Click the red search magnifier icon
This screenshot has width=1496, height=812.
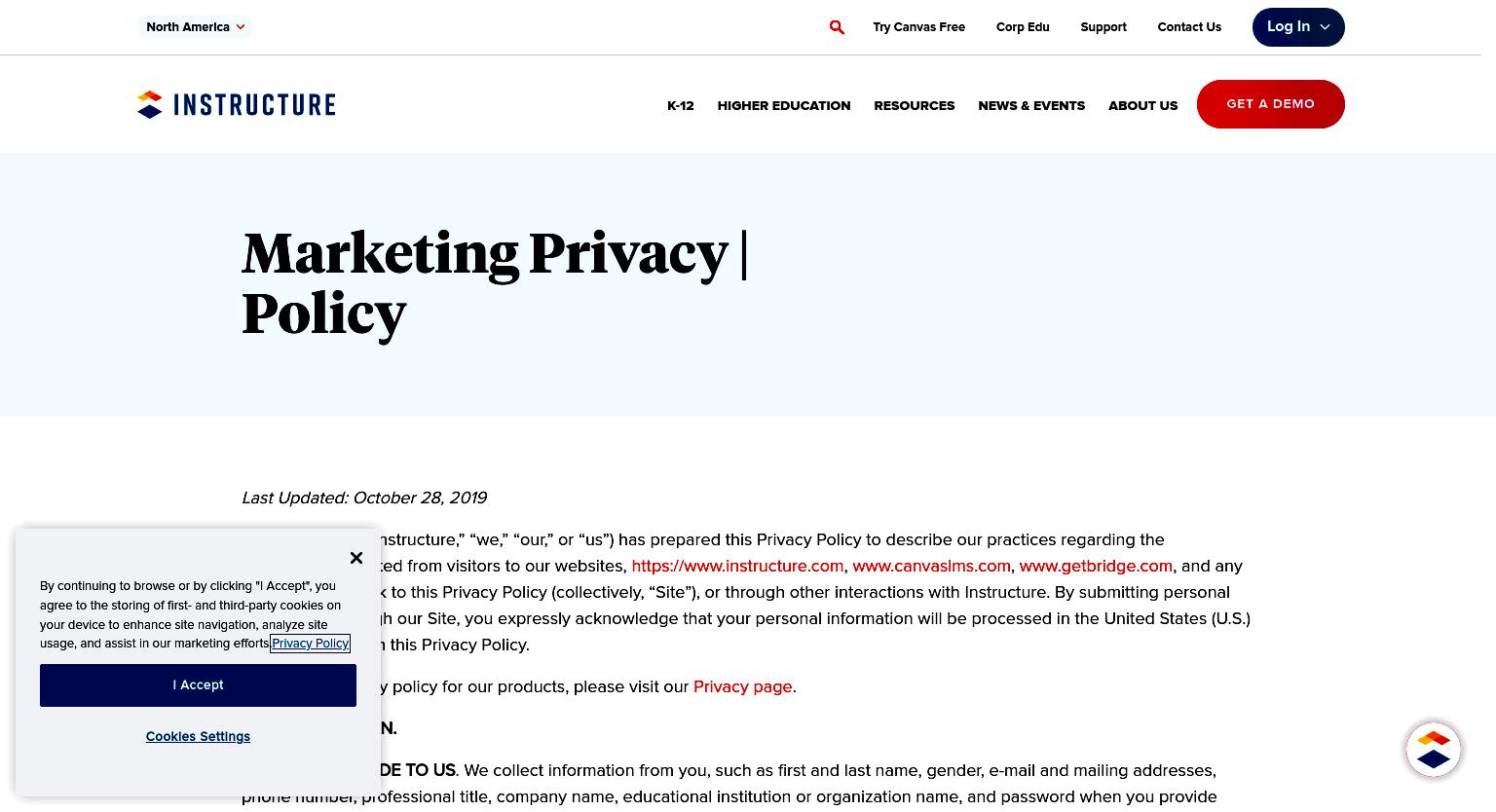[837, 27]
